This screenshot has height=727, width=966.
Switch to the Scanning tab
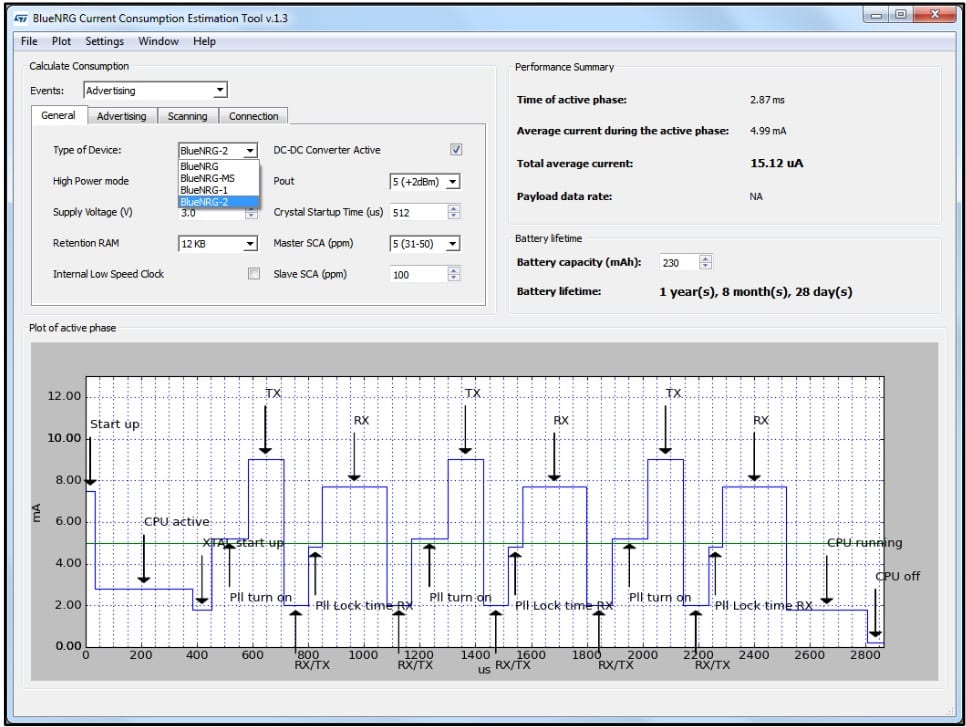(187, 116)
